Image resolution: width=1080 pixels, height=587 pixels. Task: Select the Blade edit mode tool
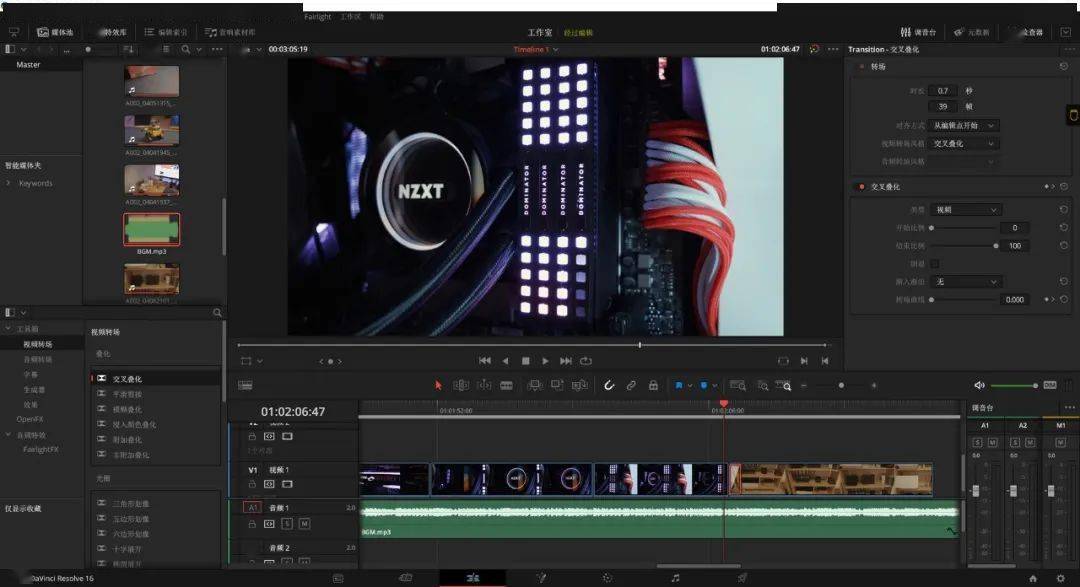click(506, 385)
